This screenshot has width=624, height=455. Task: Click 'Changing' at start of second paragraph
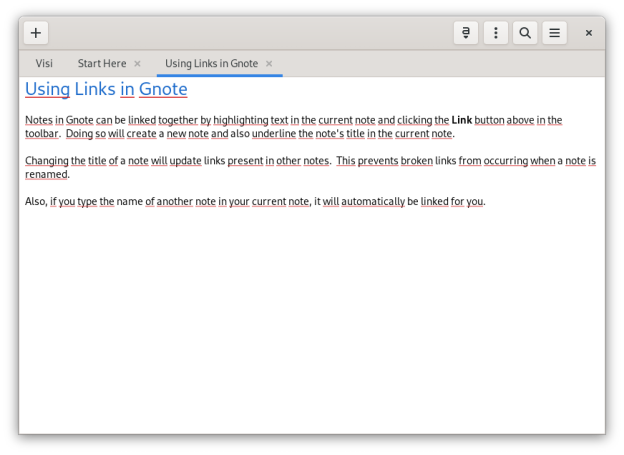(46, 160)
